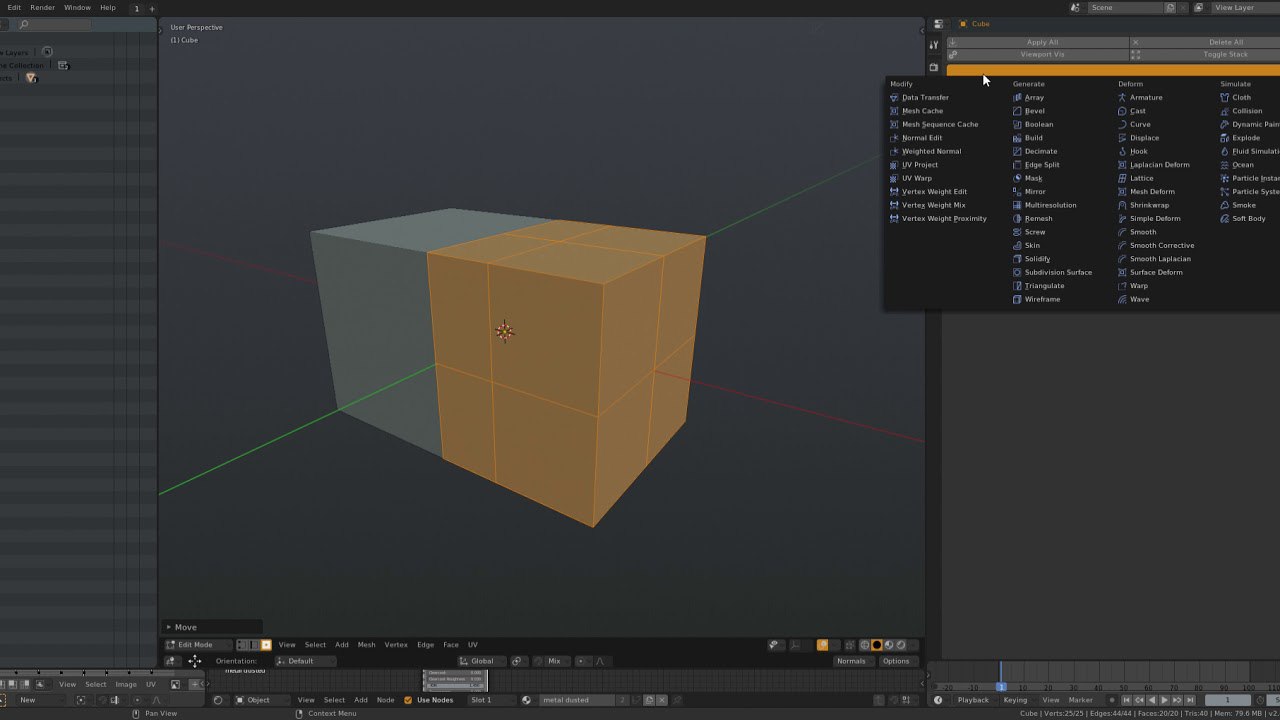Select the Bevel modifier icon
The width and height of the screenshot is (1280, 720).
(x=1018, y=111)
